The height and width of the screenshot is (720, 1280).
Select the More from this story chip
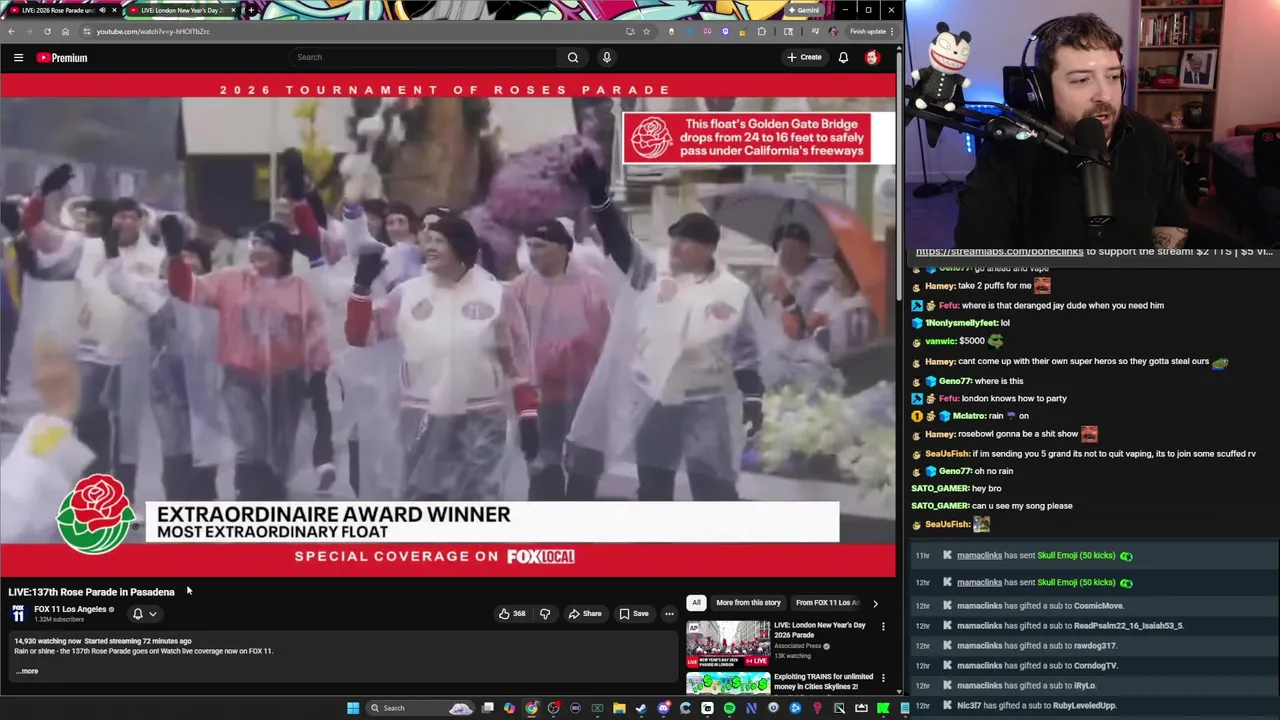click(748, 603)
